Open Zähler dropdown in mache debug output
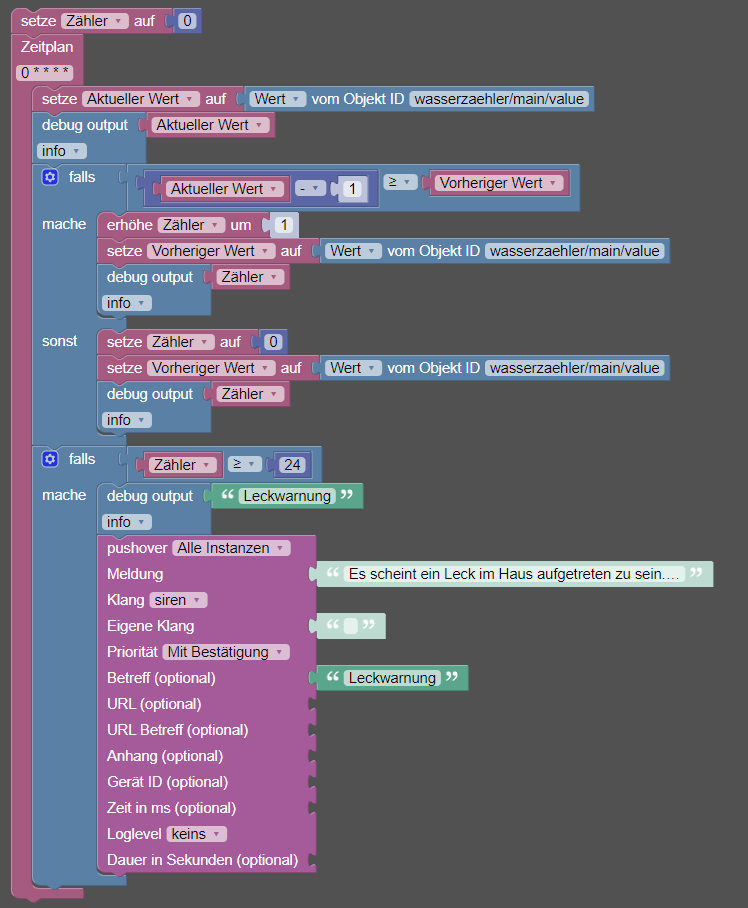748x908 pixels. (250, 277)
